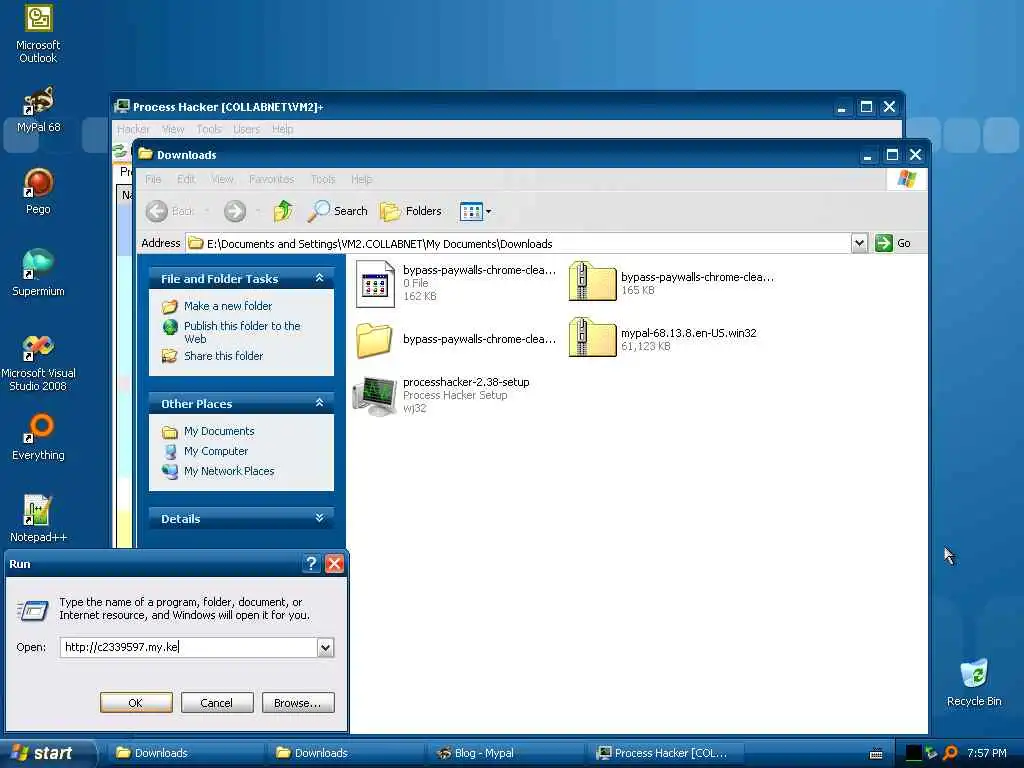Click the on-screen keyboard tray icon
Screen dimensions: 1024x768
(x=876, y=754)
